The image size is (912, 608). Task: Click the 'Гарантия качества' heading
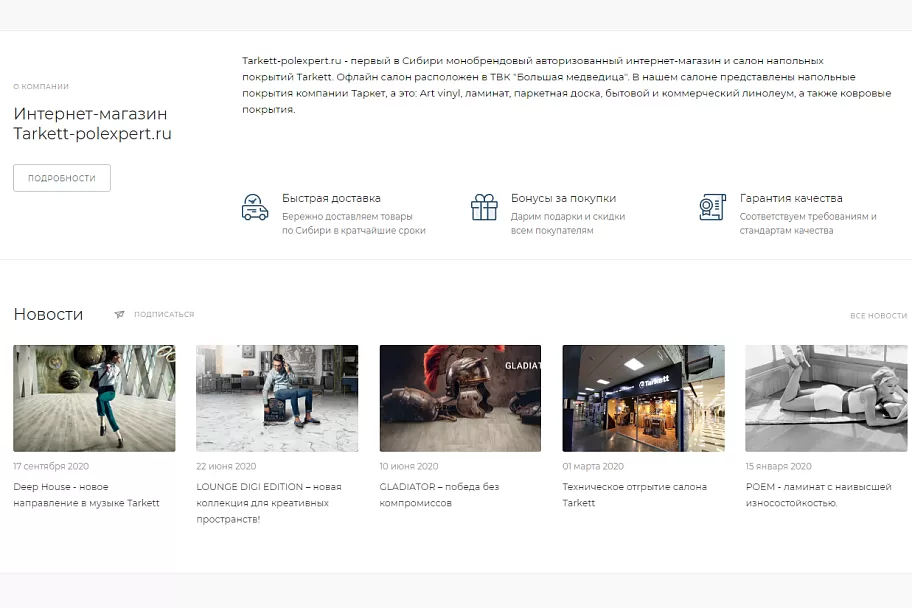(x=791, y=198)
